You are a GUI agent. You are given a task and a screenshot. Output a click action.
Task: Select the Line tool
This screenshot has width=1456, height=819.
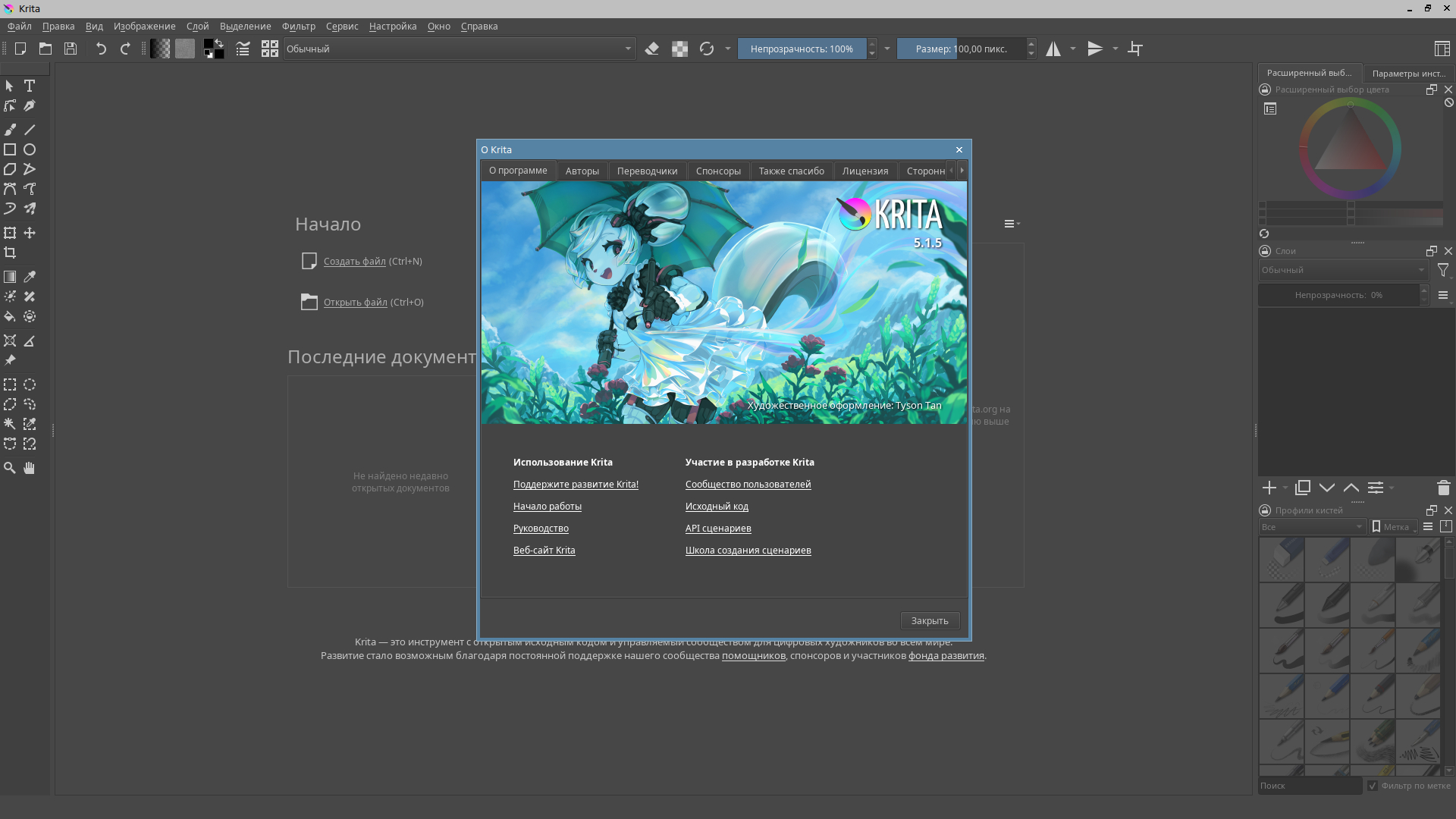click(30, 130)
